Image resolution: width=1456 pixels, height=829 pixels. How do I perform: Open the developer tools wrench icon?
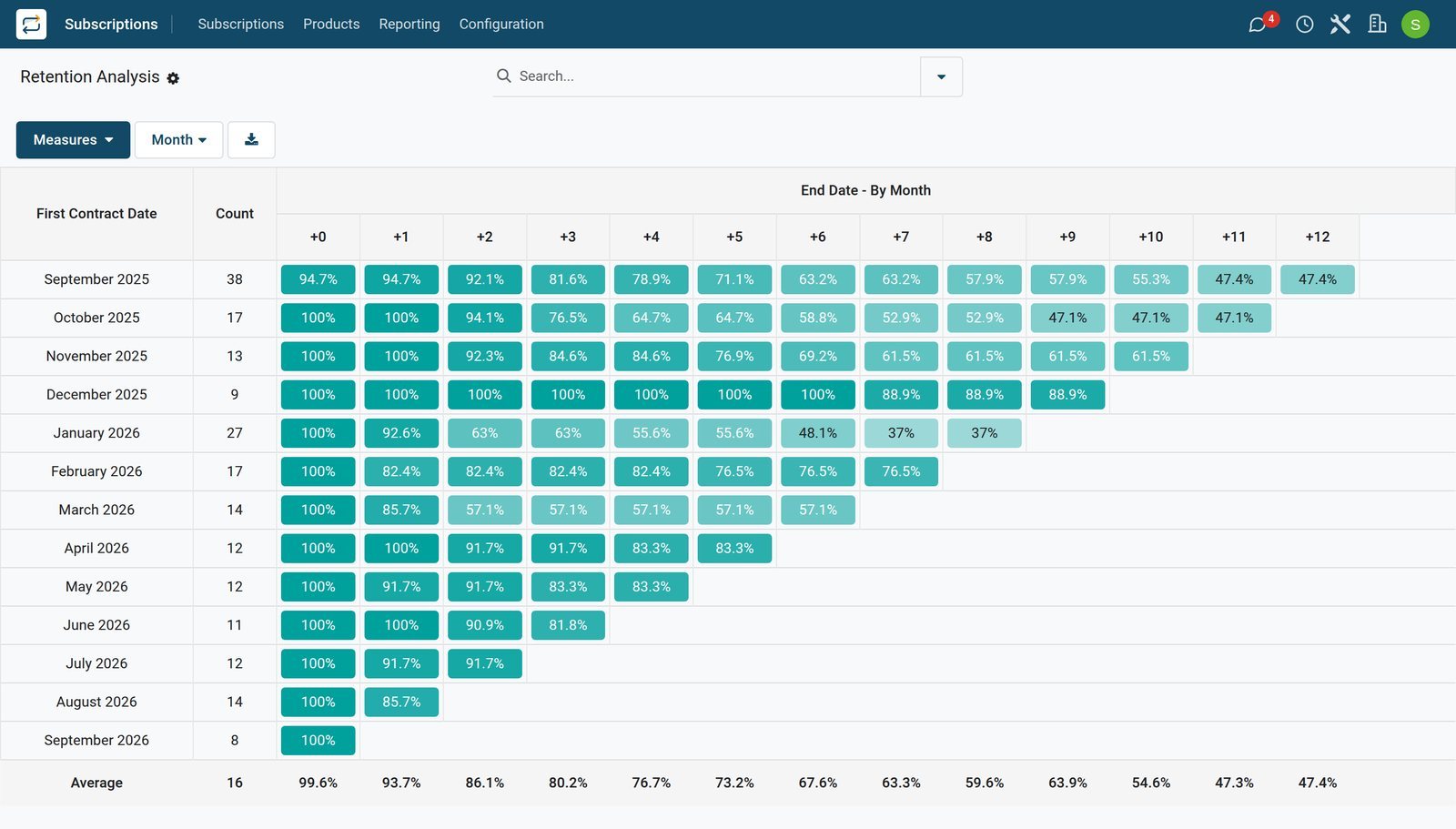1340,24
